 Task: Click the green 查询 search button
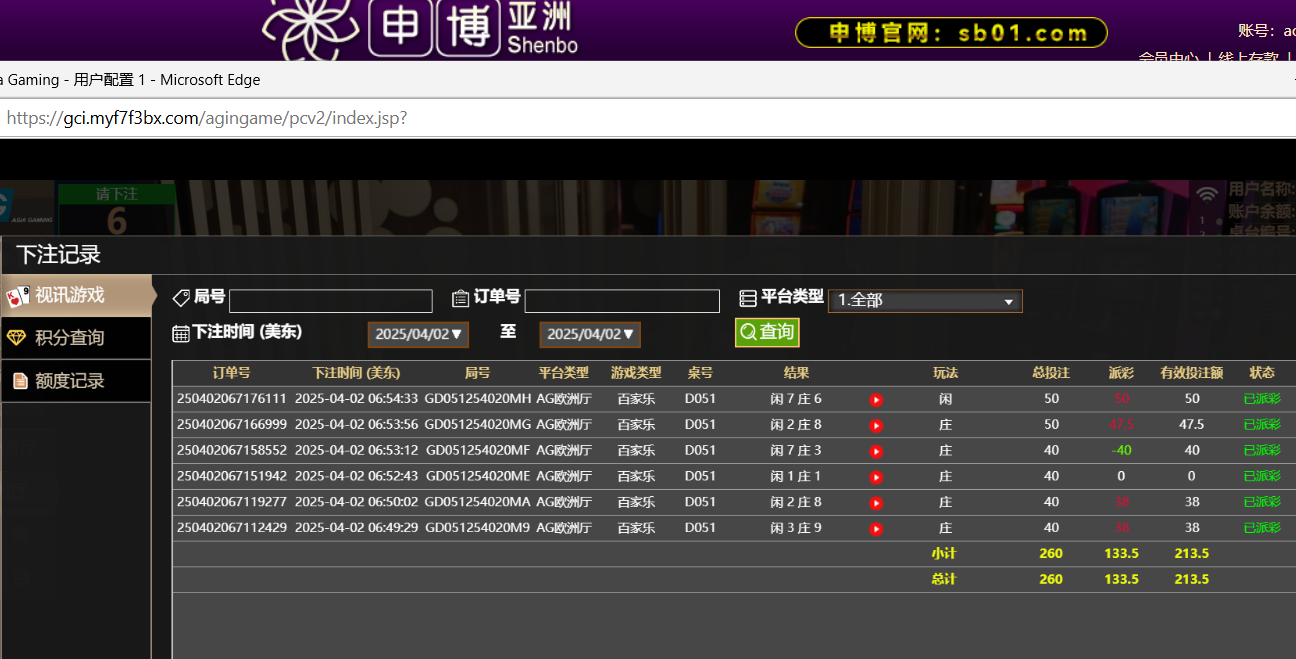pos(767,332)
